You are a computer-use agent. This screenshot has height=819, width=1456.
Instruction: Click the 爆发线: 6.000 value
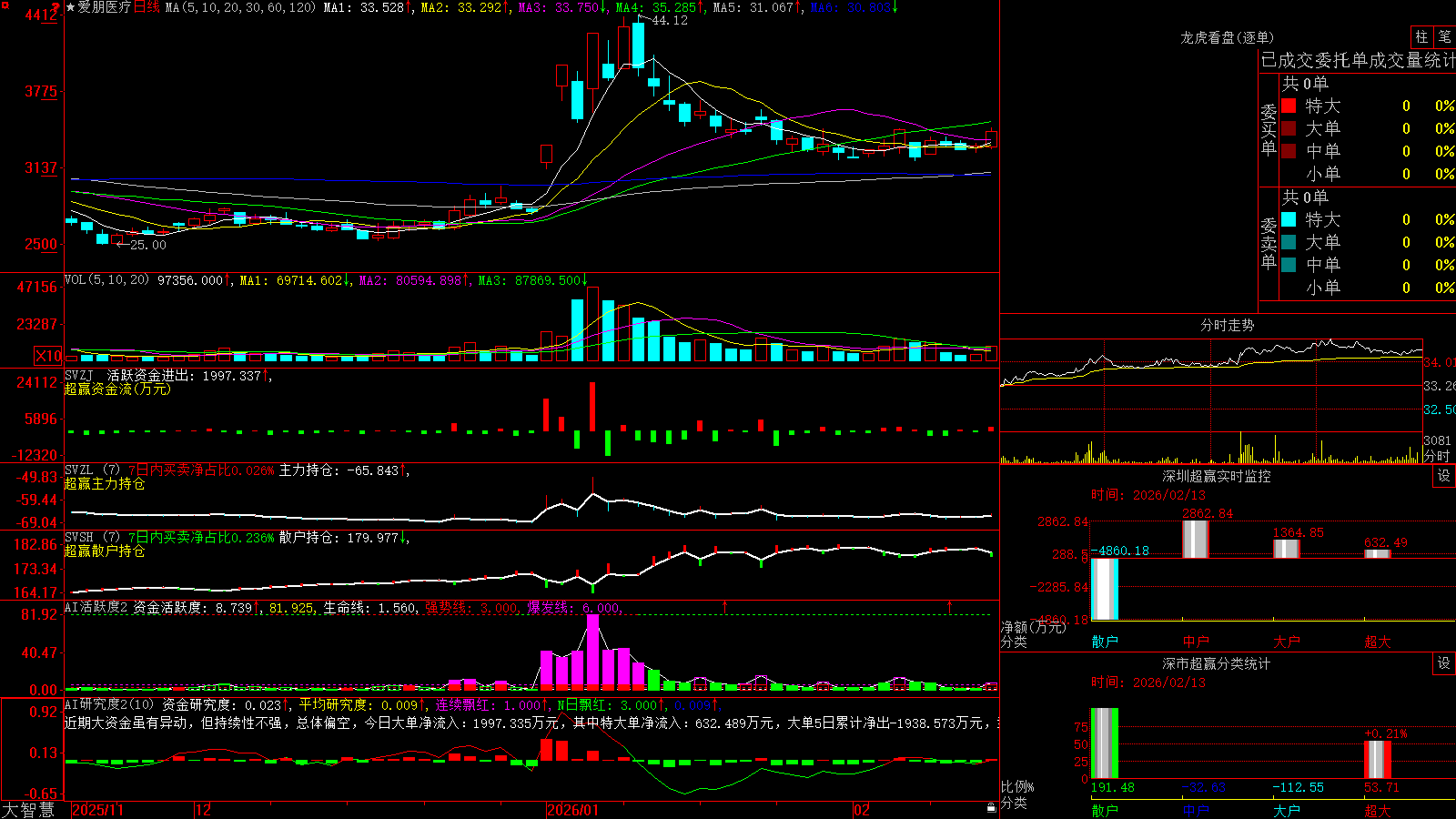[573, 608]
